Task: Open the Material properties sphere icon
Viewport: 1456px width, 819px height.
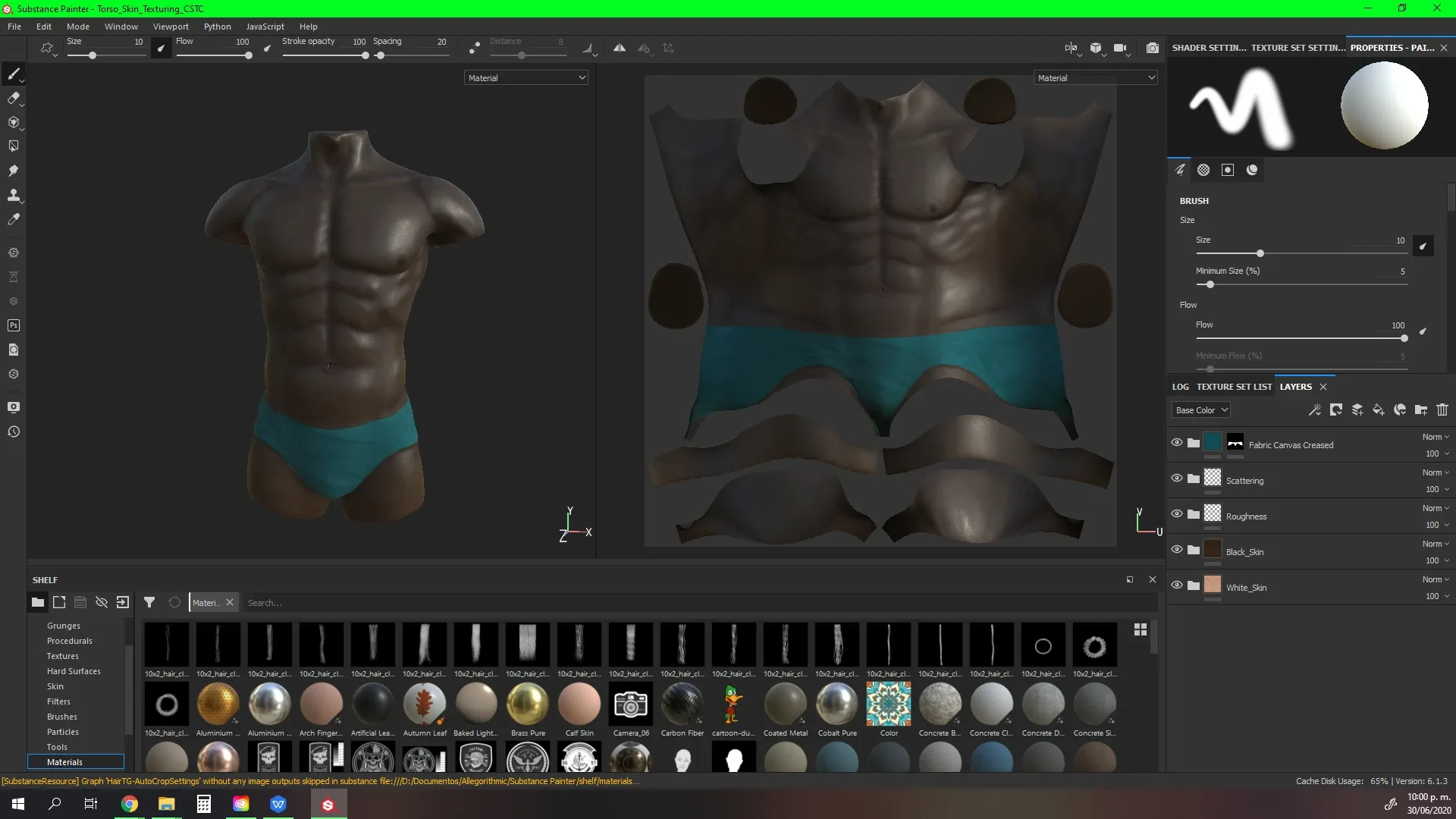Action: tap(1252, 170)
